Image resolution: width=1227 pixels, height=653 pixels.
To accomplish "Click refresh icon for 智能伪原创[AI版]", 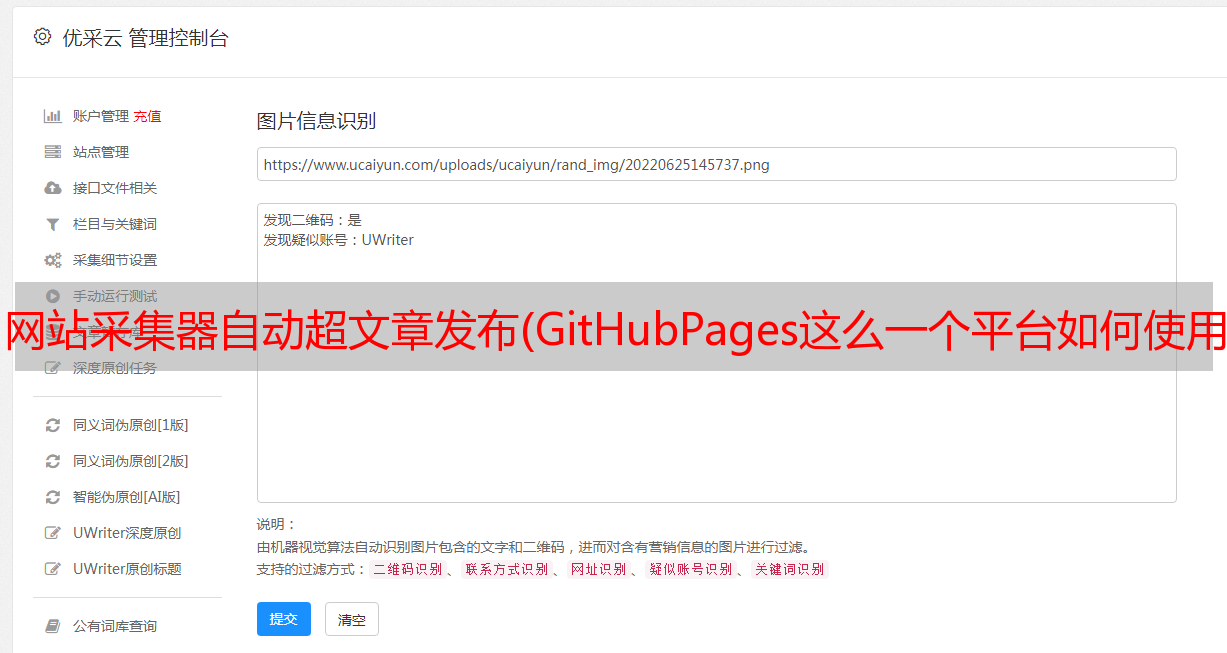I will 53,497.
